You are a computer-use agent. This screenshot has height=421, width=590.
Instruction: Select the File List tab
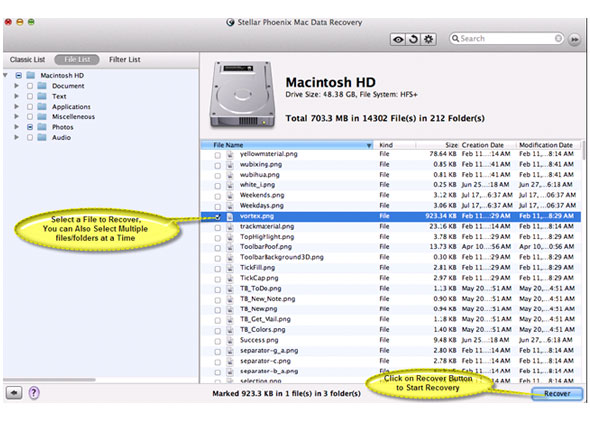coord(77,59)
